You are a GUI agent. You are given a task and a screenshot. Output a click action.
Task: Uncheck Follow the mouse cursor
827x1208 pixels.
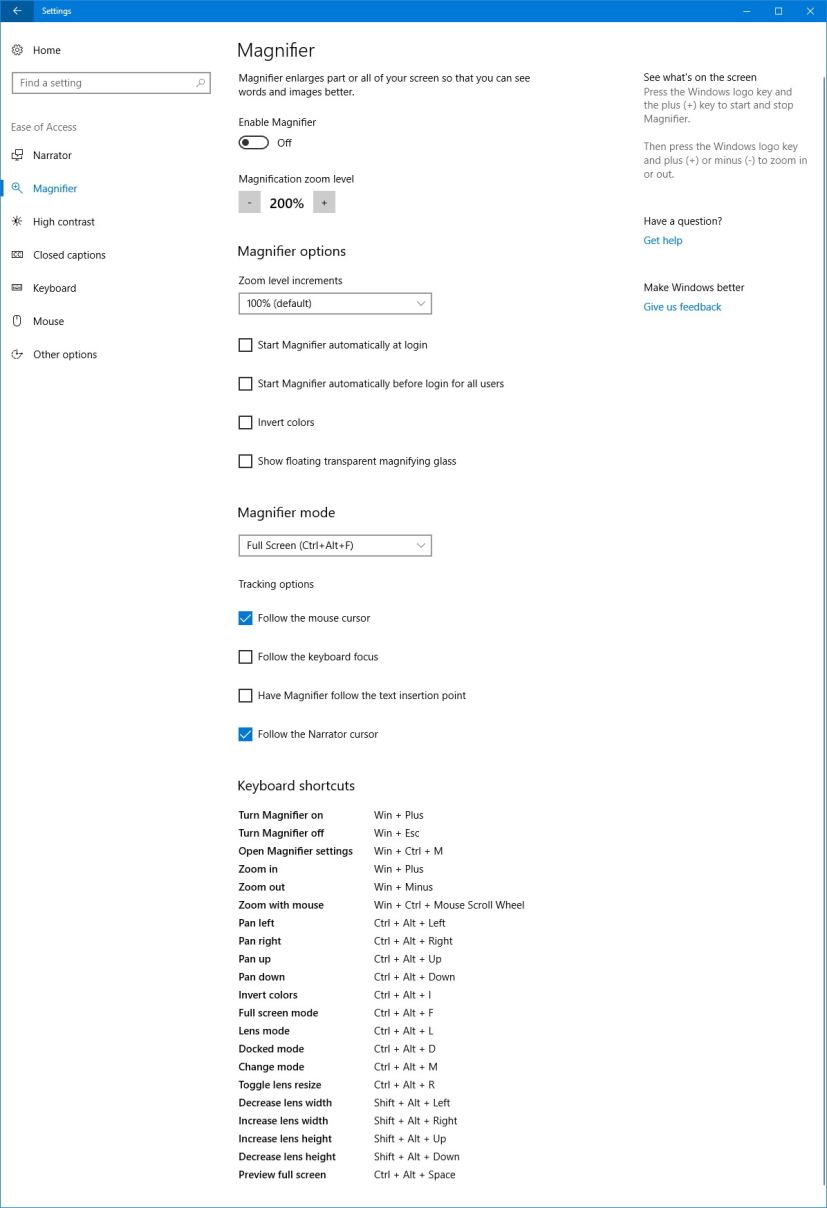[x=245, y=618]
